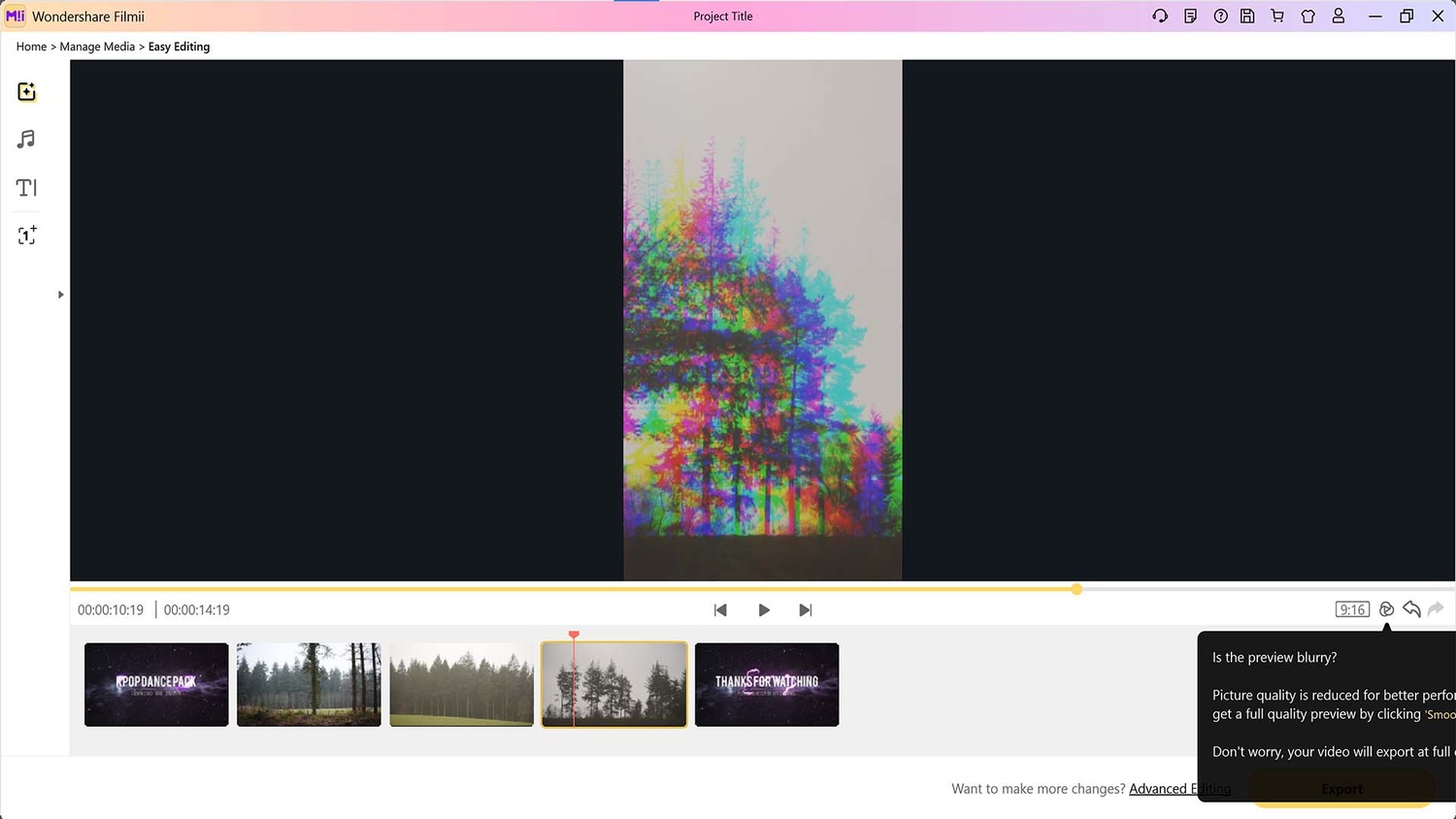Click the Advanced Editing link
This screenshot has height=819, width=1456.
point(1179,789)
